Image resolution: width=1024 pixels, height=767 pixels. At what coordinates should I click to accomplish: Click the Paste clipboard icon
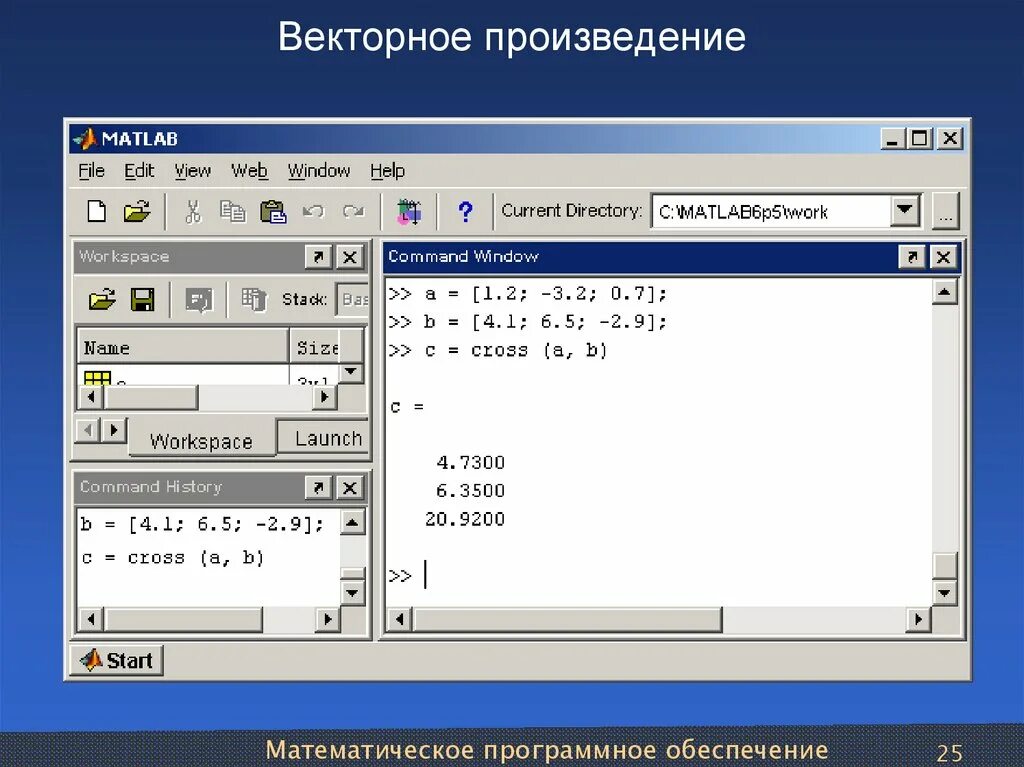[x=273, y=212]
